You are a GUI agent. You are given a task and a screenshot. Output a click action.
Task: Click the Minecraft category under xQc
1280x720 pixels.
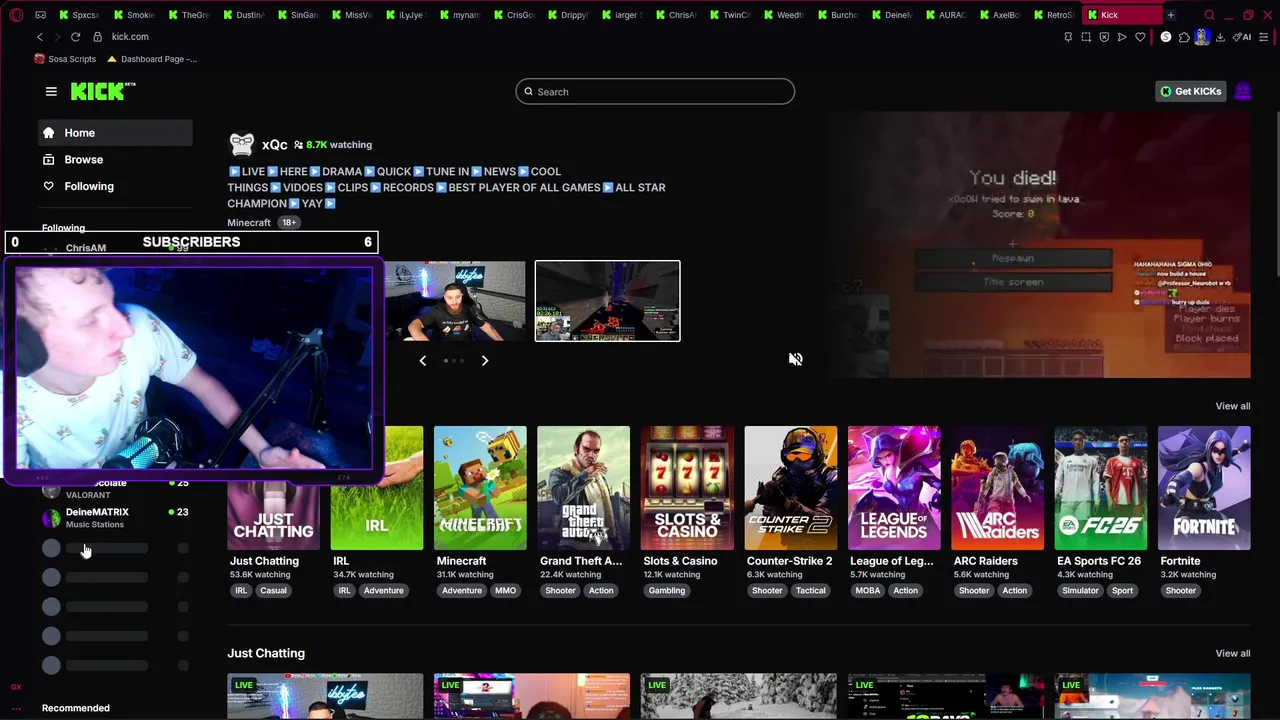coord(249,223)
